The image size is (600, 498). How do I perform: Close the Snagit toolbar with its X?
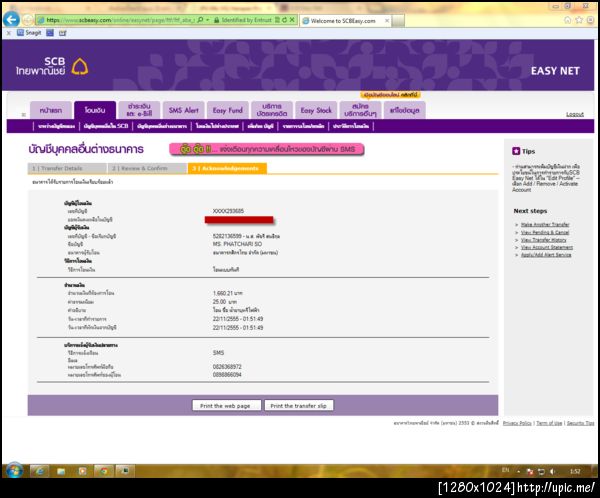[8, 33]
